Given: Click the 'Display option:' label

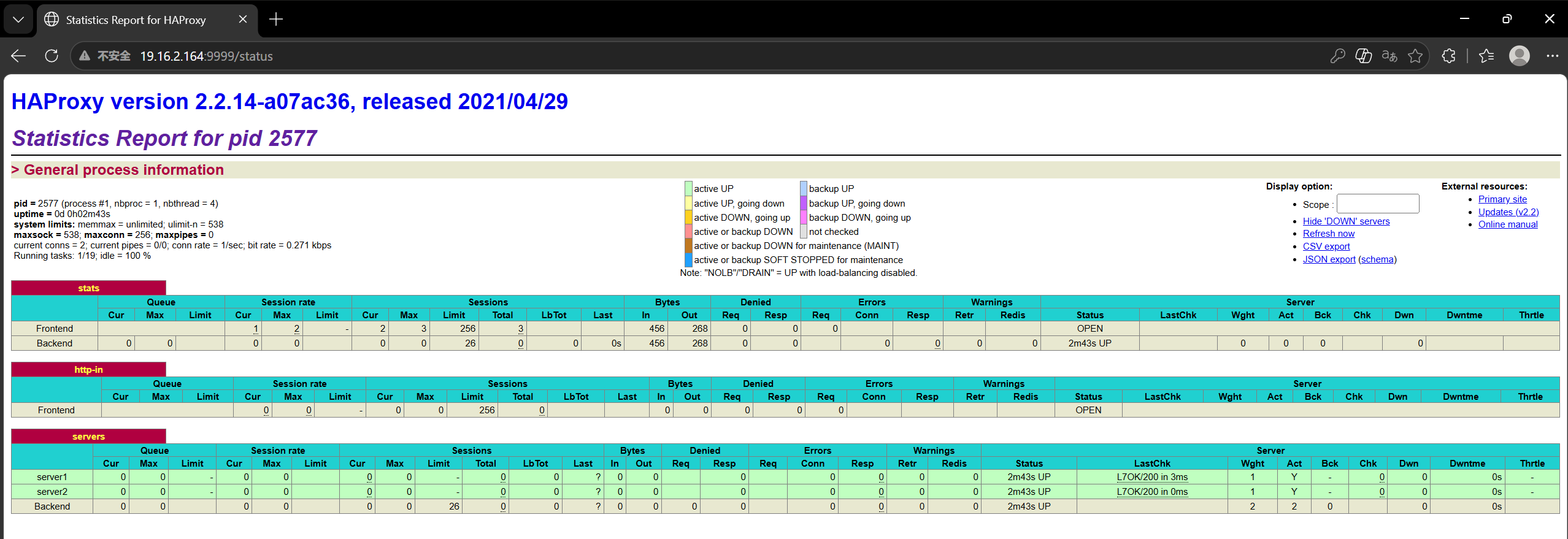Looking at the screenshot, I should (1299, 186).
